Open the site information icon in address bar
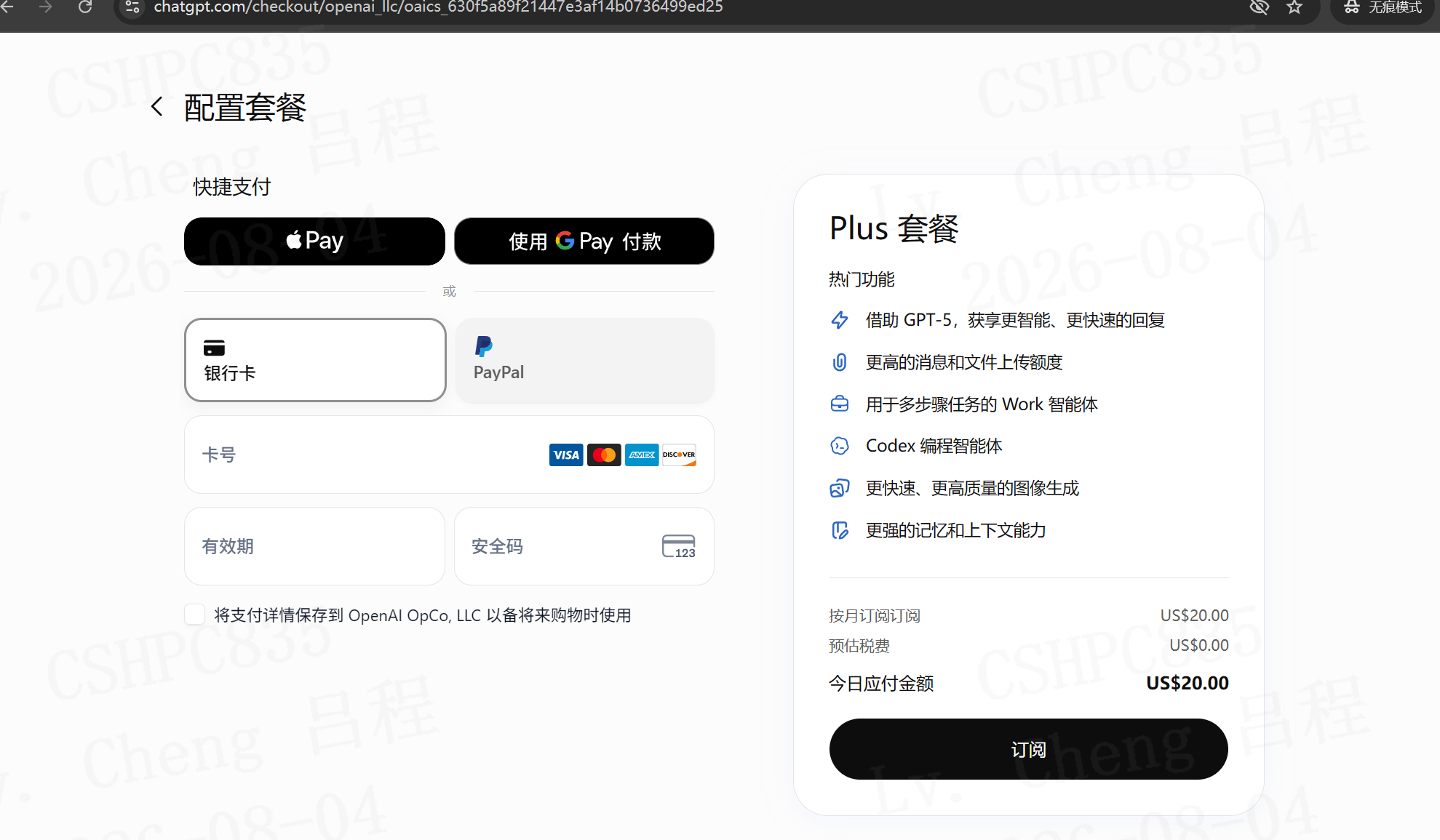Screen dimensions: 1440x840 (x=132, y=7)
